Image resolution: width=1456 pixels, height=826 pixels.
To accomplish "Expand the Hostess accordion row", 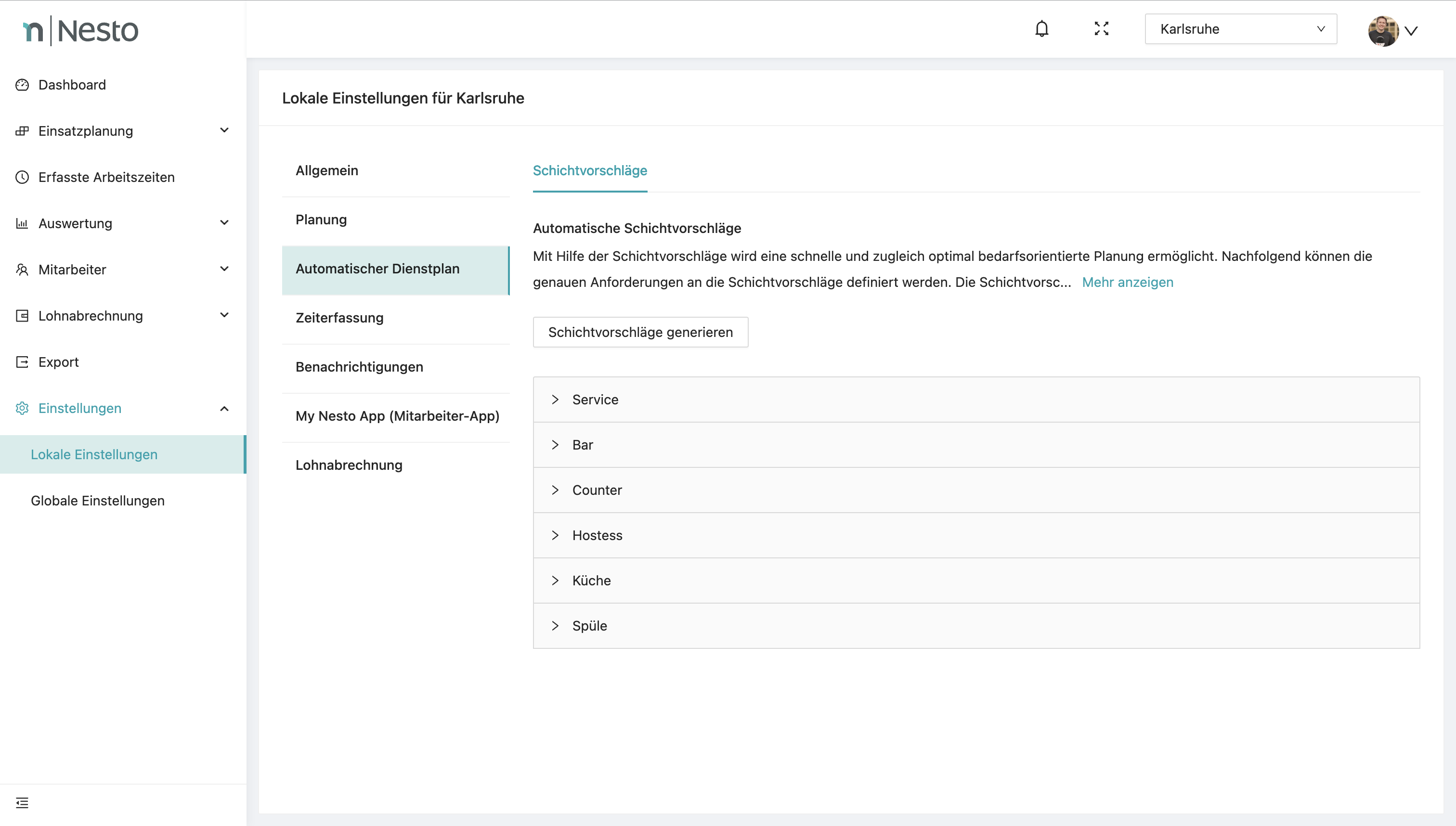I will click(597, 535).
